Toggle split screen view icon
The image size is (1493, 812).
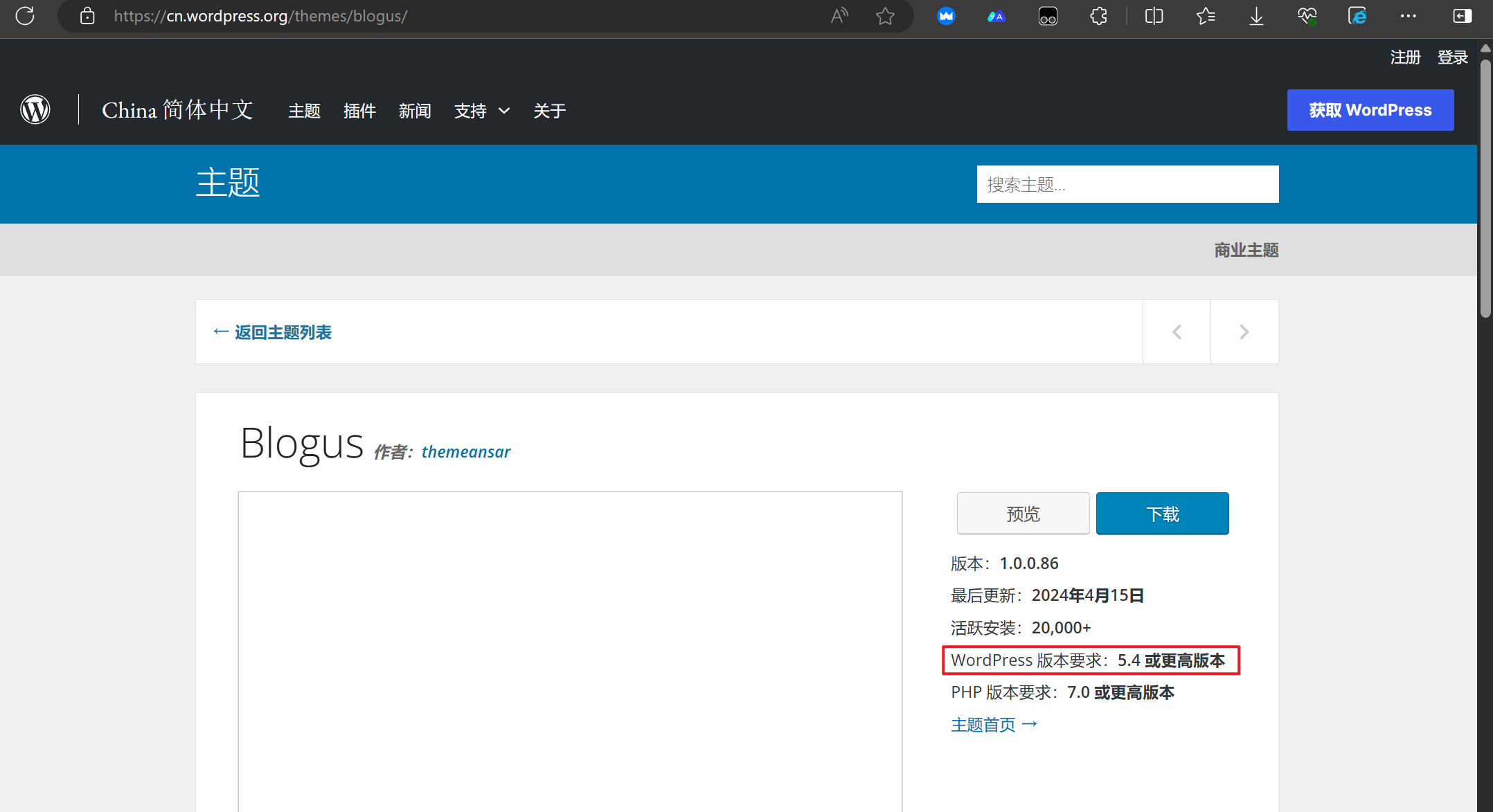coord(1154,16)
